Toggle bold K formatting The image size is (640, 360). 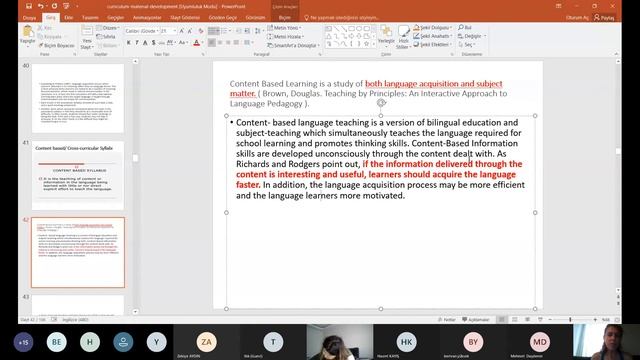click(129, 42)
